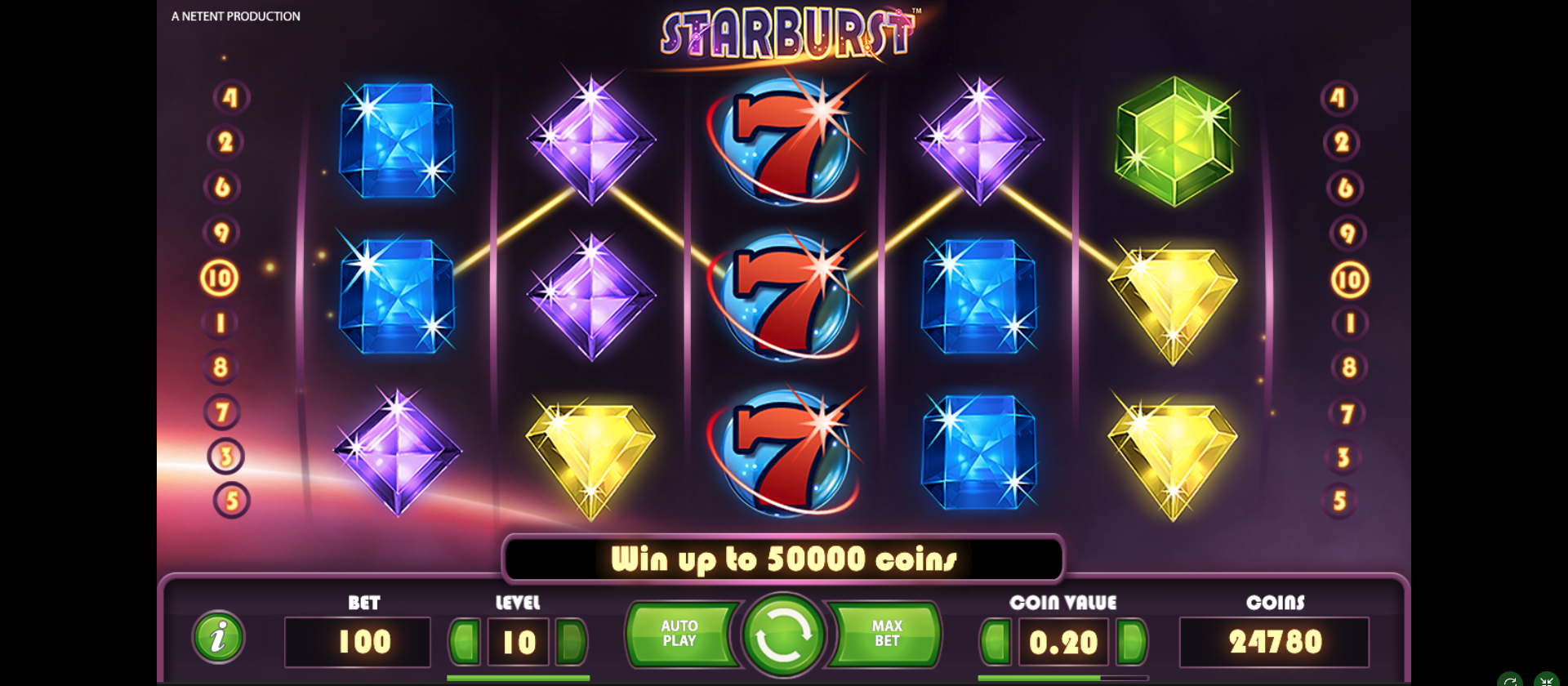Adjust the level slider bar
Viewport: 1568px width, 686px height.
[x=518, y=678]
